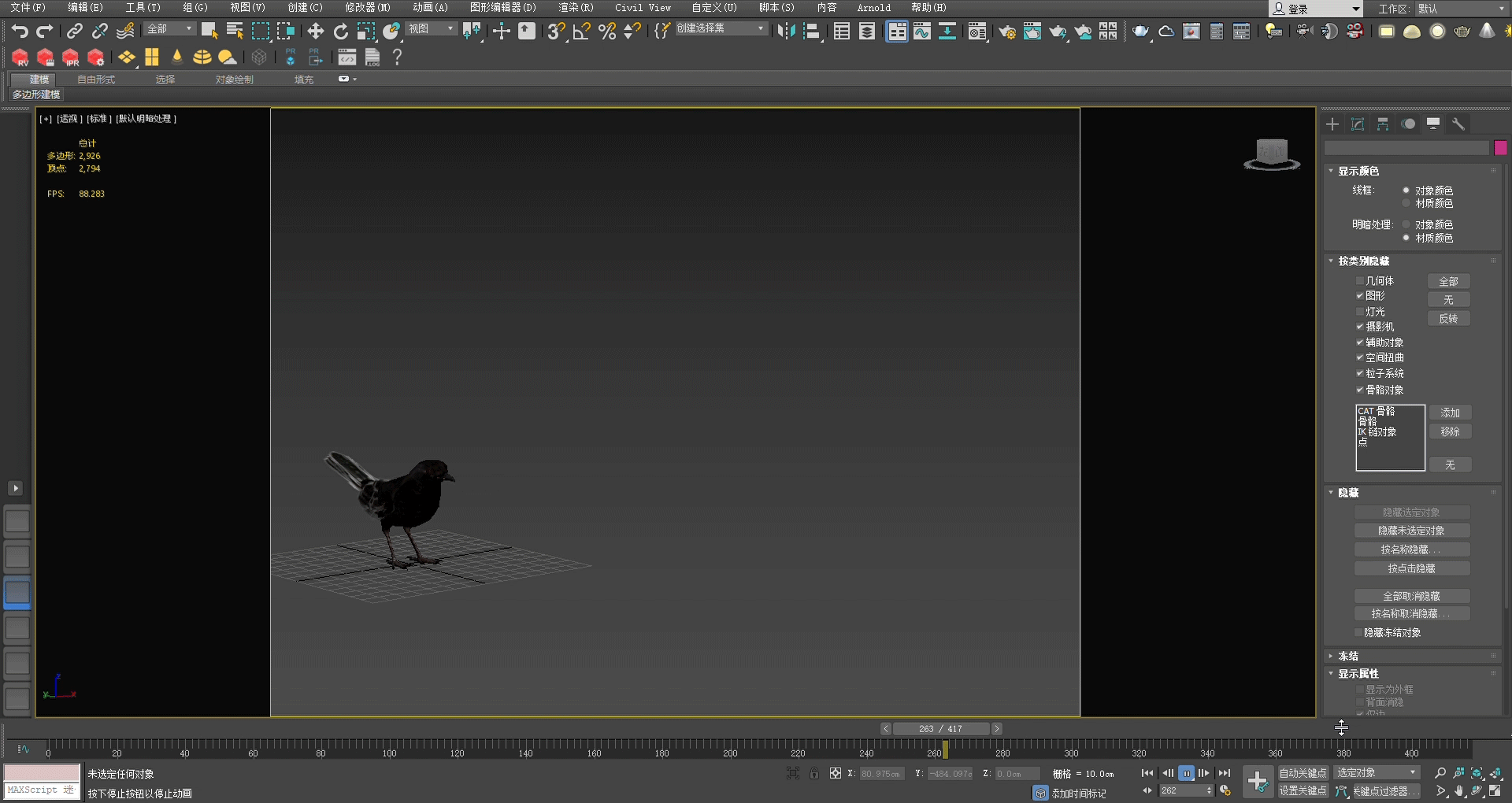
Task: Uncheck the 灯光 hide category checkbox
Action: coord(1359,312)
